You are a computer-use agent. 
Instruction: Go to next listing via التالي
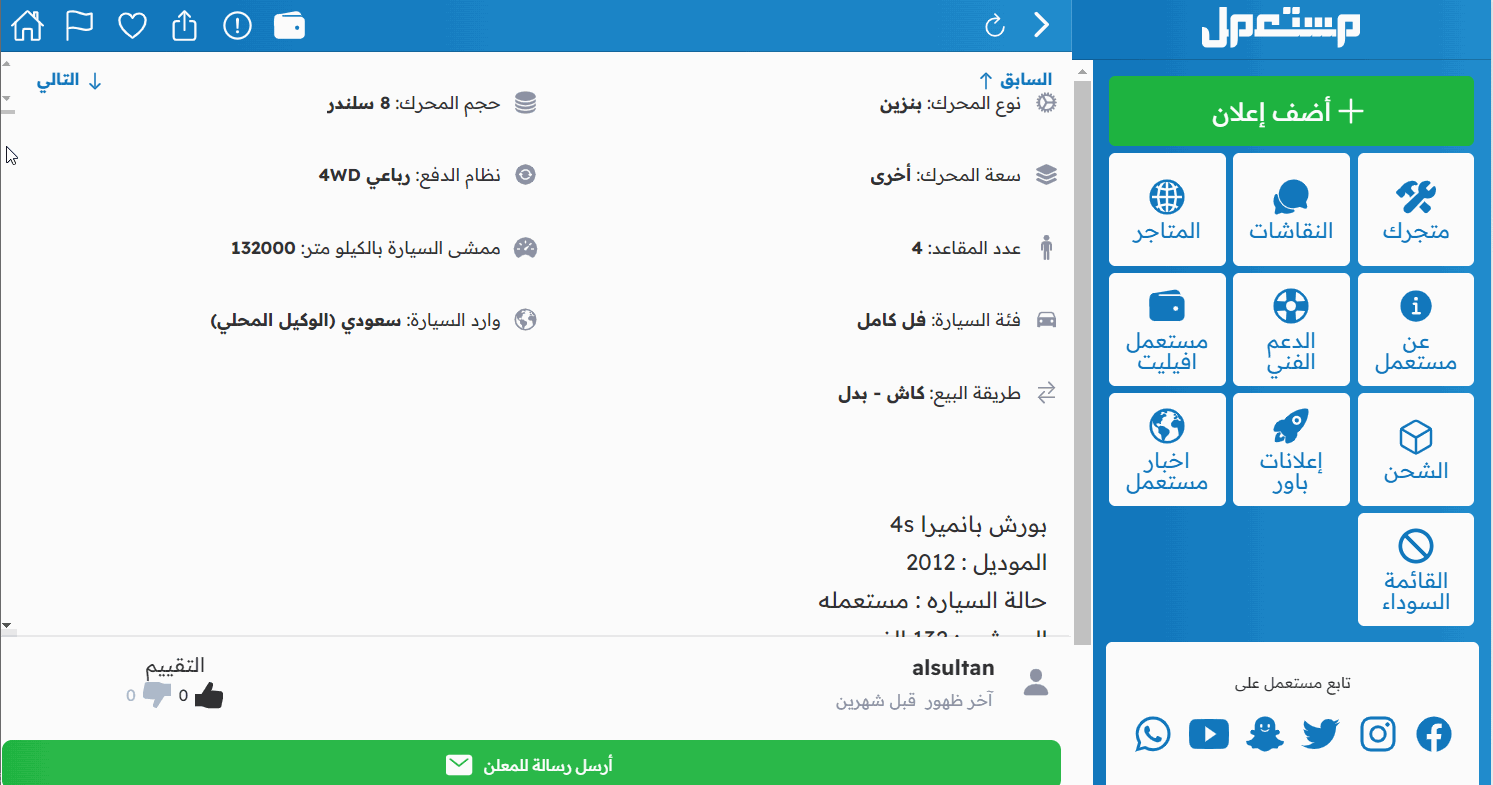[70, 81]
